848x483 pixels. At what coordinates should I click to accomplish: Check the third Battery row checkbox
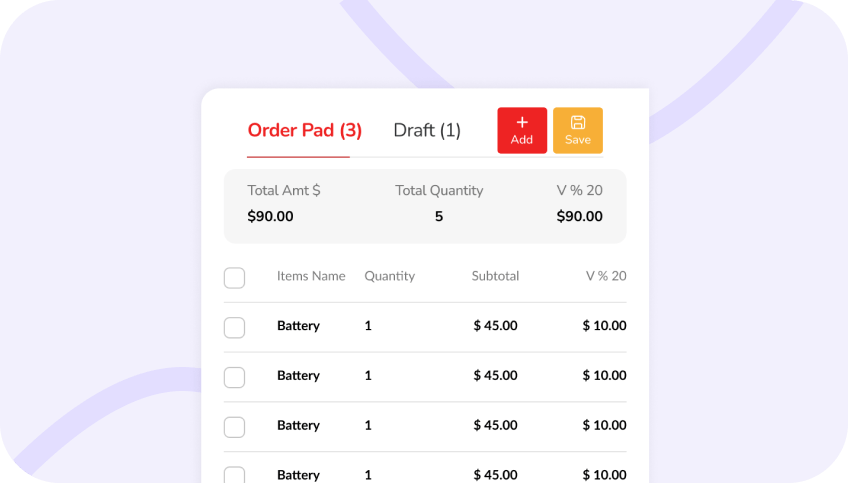(234, 427)
